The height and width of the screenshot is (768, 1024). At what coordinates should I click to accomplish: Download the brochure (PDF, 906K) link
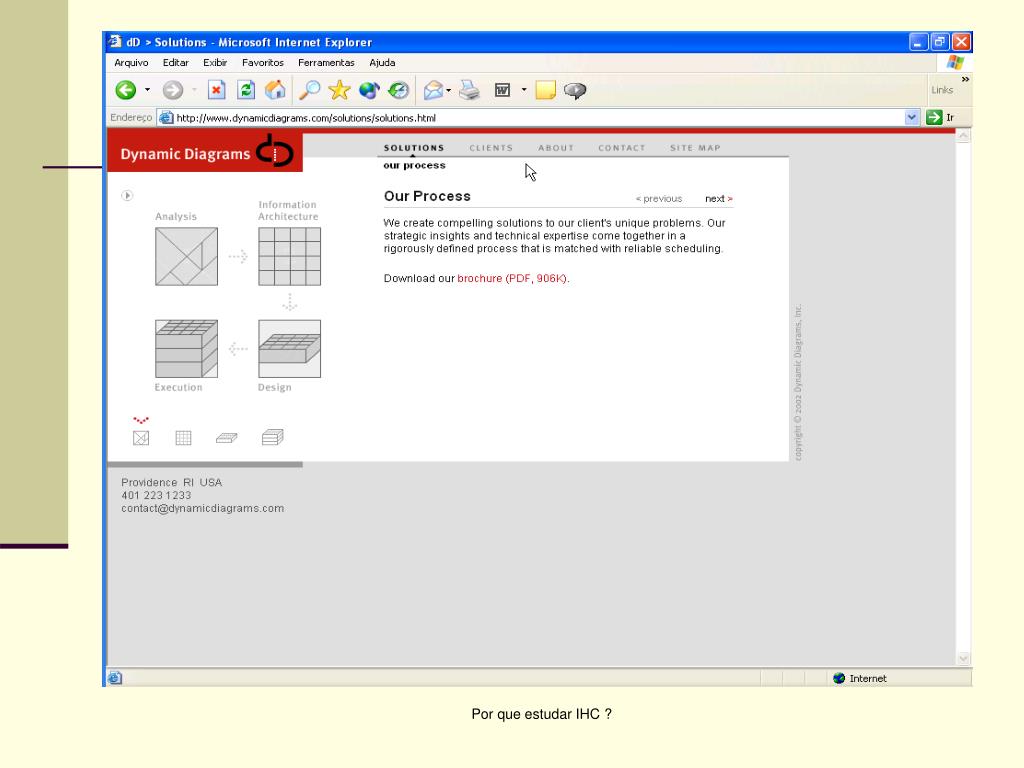(x=512, y=278)
